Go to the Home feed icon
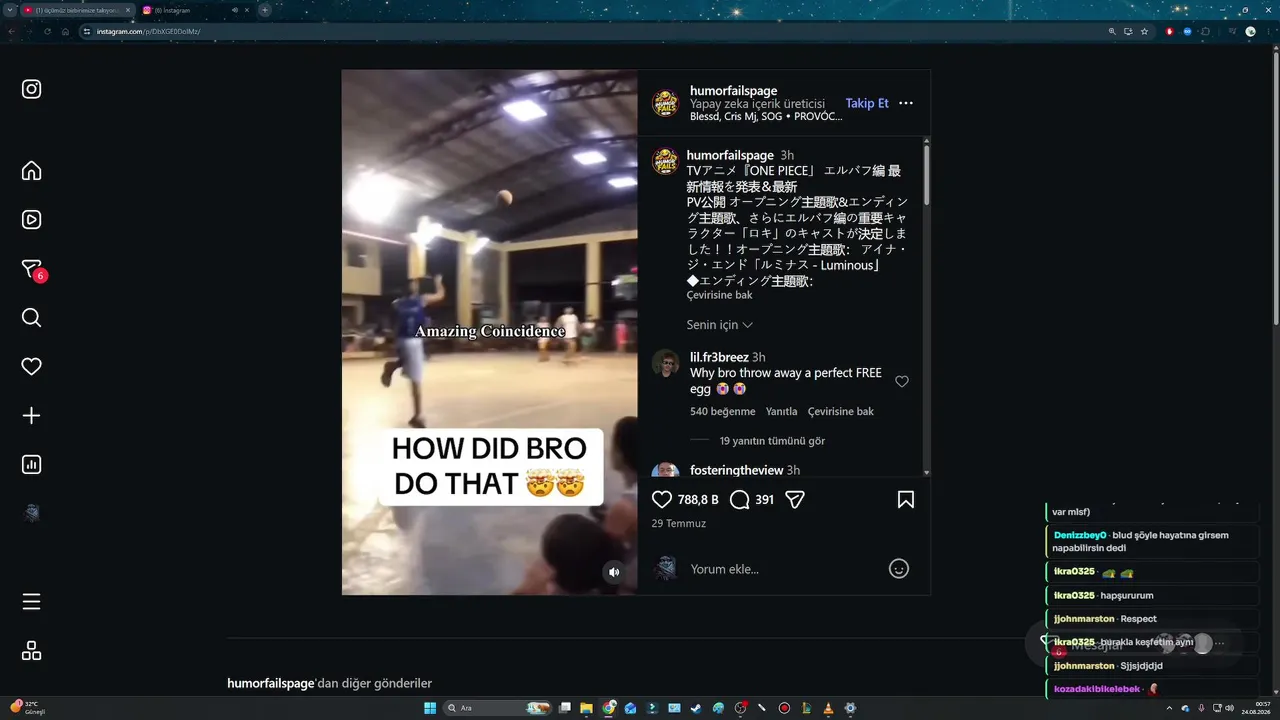This screenshot has width=1280, height=720. (x=31, y=171)
